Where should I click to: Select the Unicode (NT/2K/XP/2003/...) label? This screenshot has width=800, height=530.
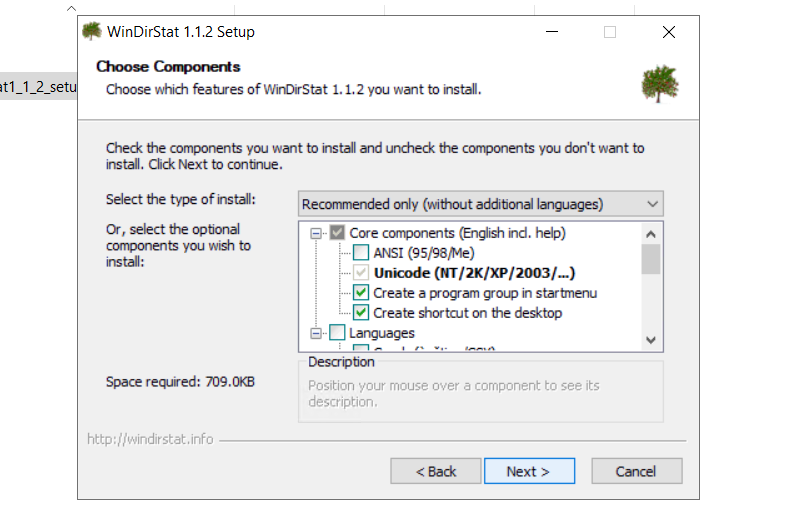point(474,273)
